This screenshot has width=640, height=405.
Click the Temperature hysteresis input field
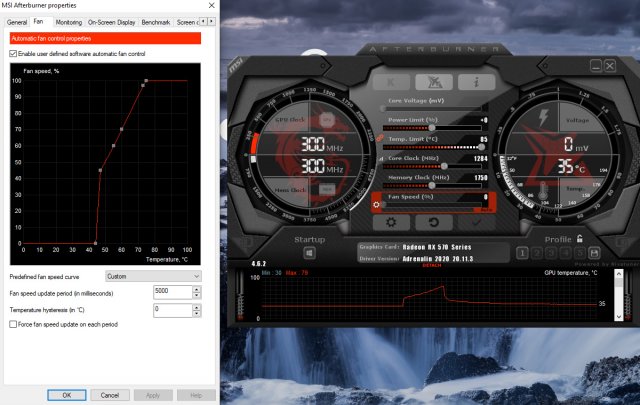coord(173,310)
